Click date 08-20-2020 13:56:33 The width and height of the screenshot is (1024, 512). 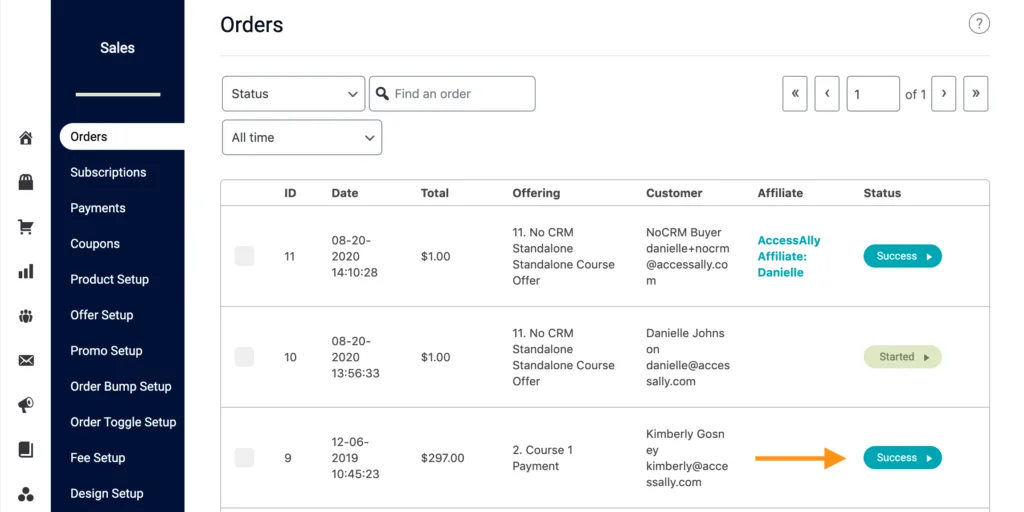(x=355, y=357)
